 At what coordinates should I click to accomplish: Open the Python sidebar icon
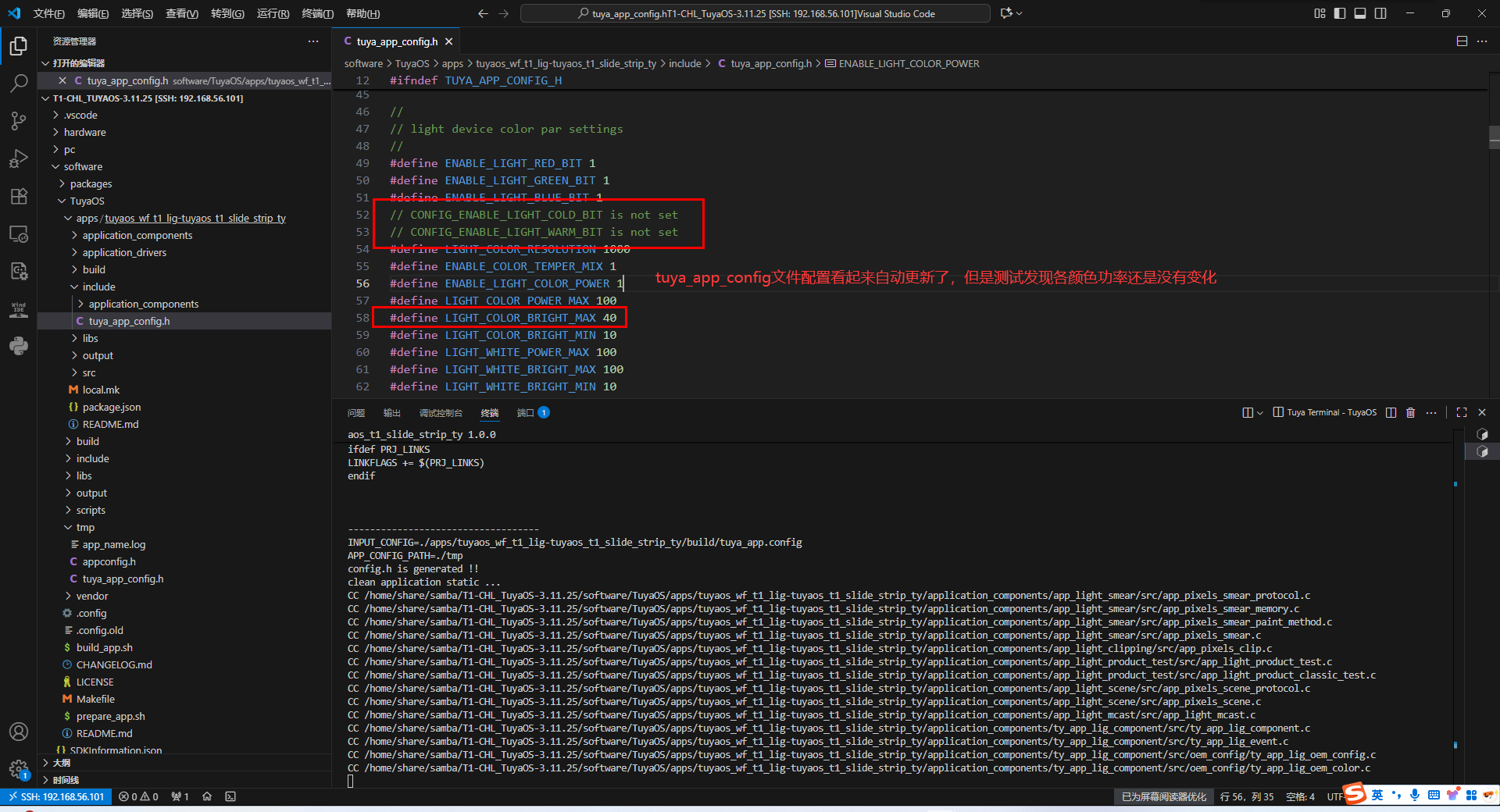click(x=19, y=346)
